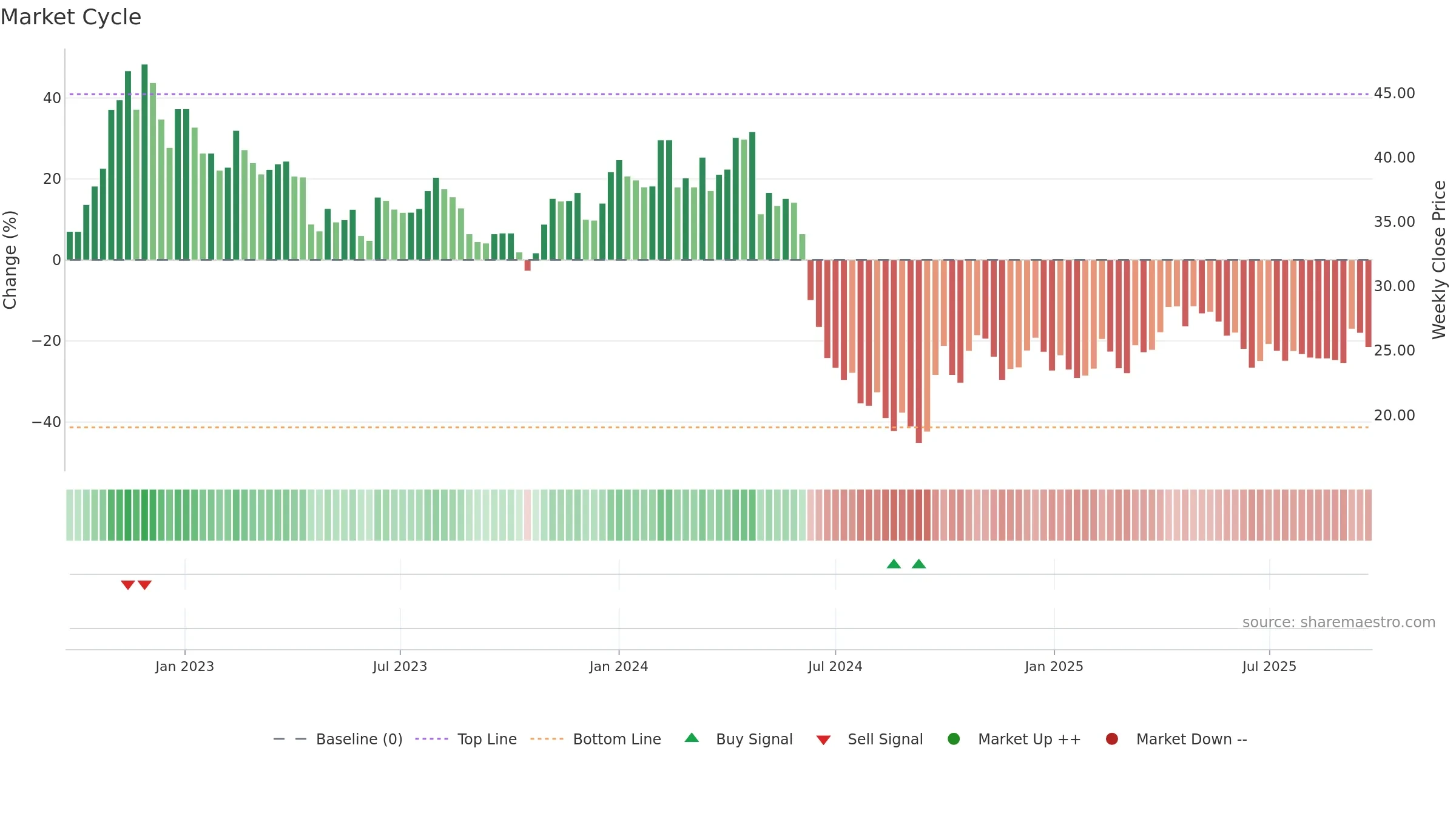
Task: Click the red Sell Signal triangle in legend
Action: click(823, 740)
